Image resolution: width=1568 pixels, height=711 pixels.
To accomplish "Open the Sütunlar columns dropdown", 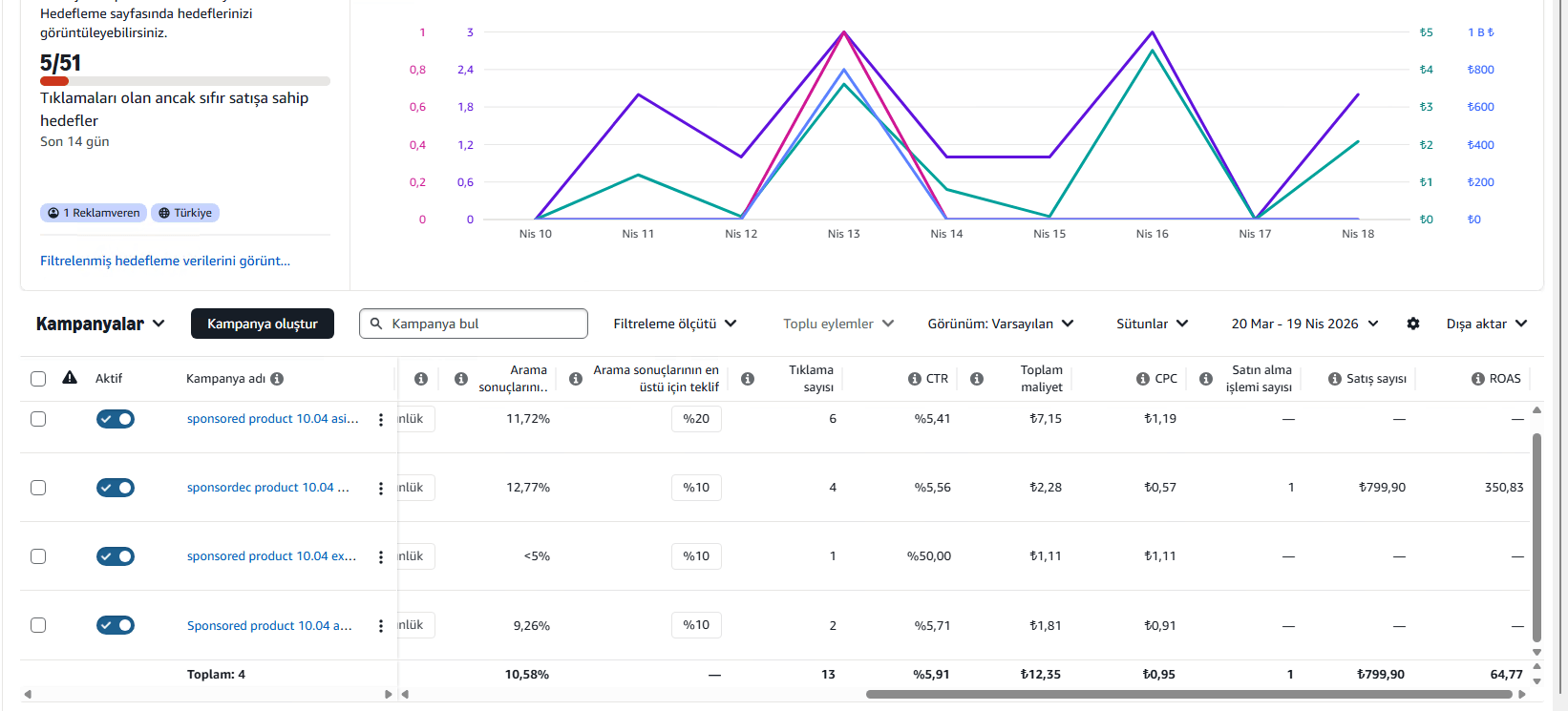I will [x=1153, y=324].
